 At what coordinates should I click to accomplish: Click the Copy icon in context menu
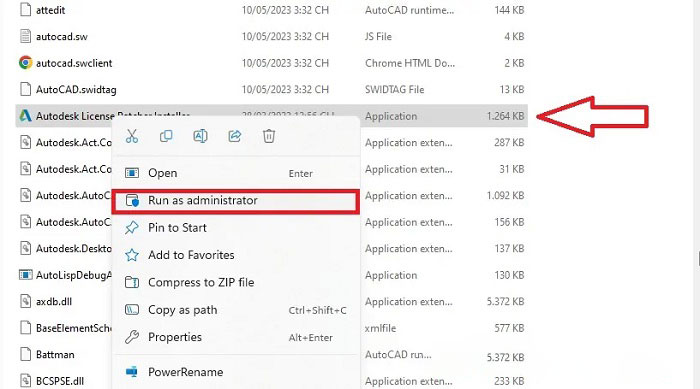pos(166,136)
